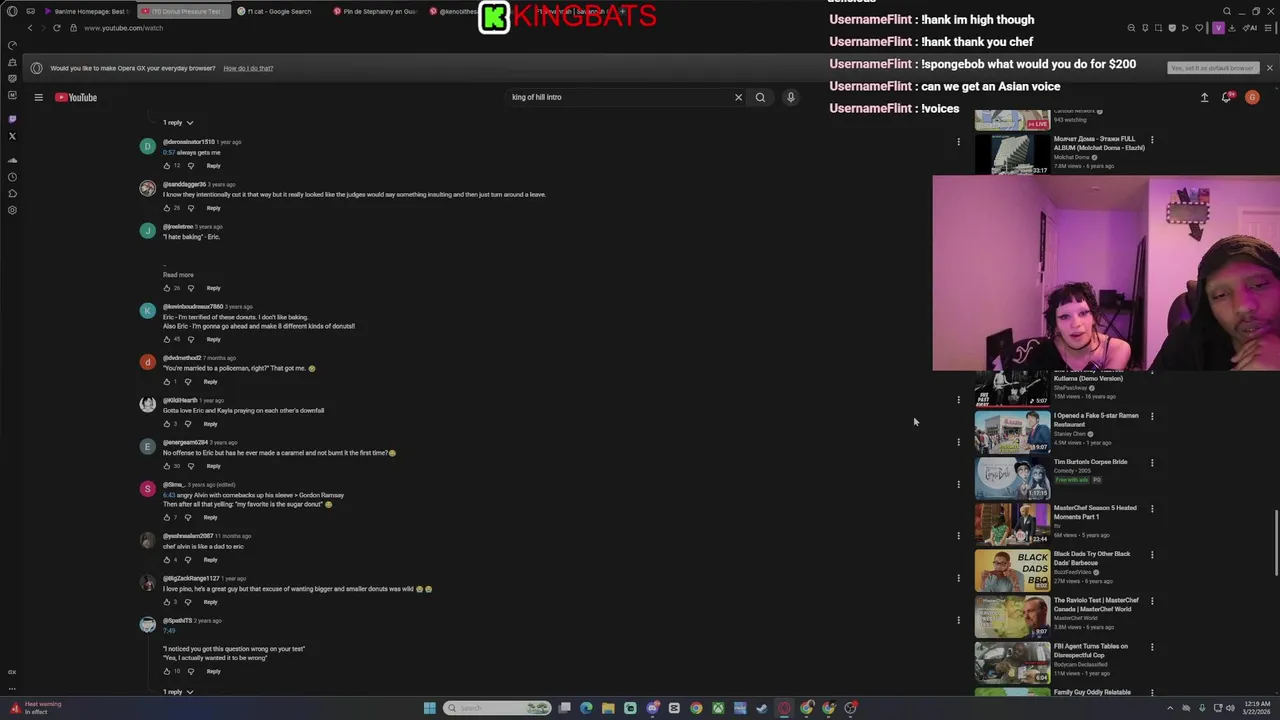Open Opera sidebar settings gear
The image size is (1280, 720).
coord(12,210)
